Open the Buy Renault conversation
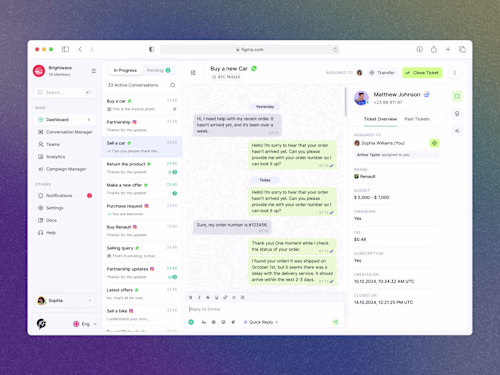500x375 pixels. [142, 231]
